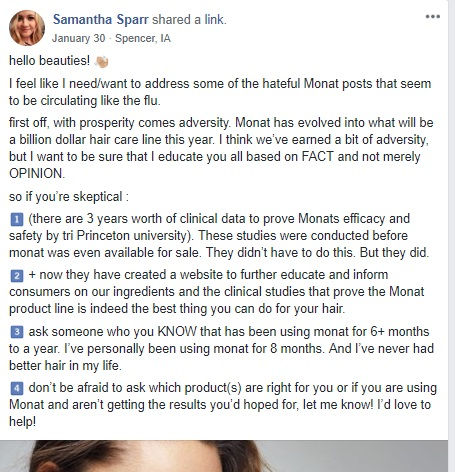Click the word OPINION in the post
455x472 pixels.
[x=37, y=174]
